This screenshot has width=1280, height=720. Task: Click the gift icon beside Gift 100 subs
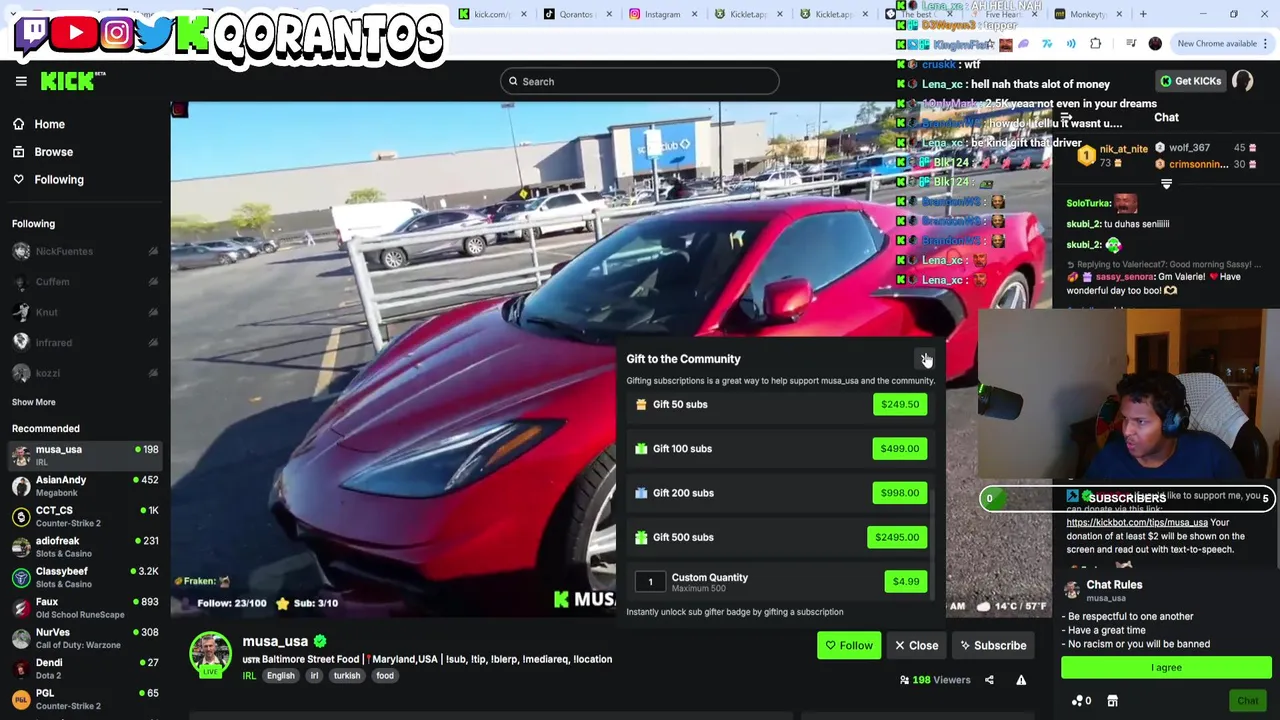pos(641,448)
